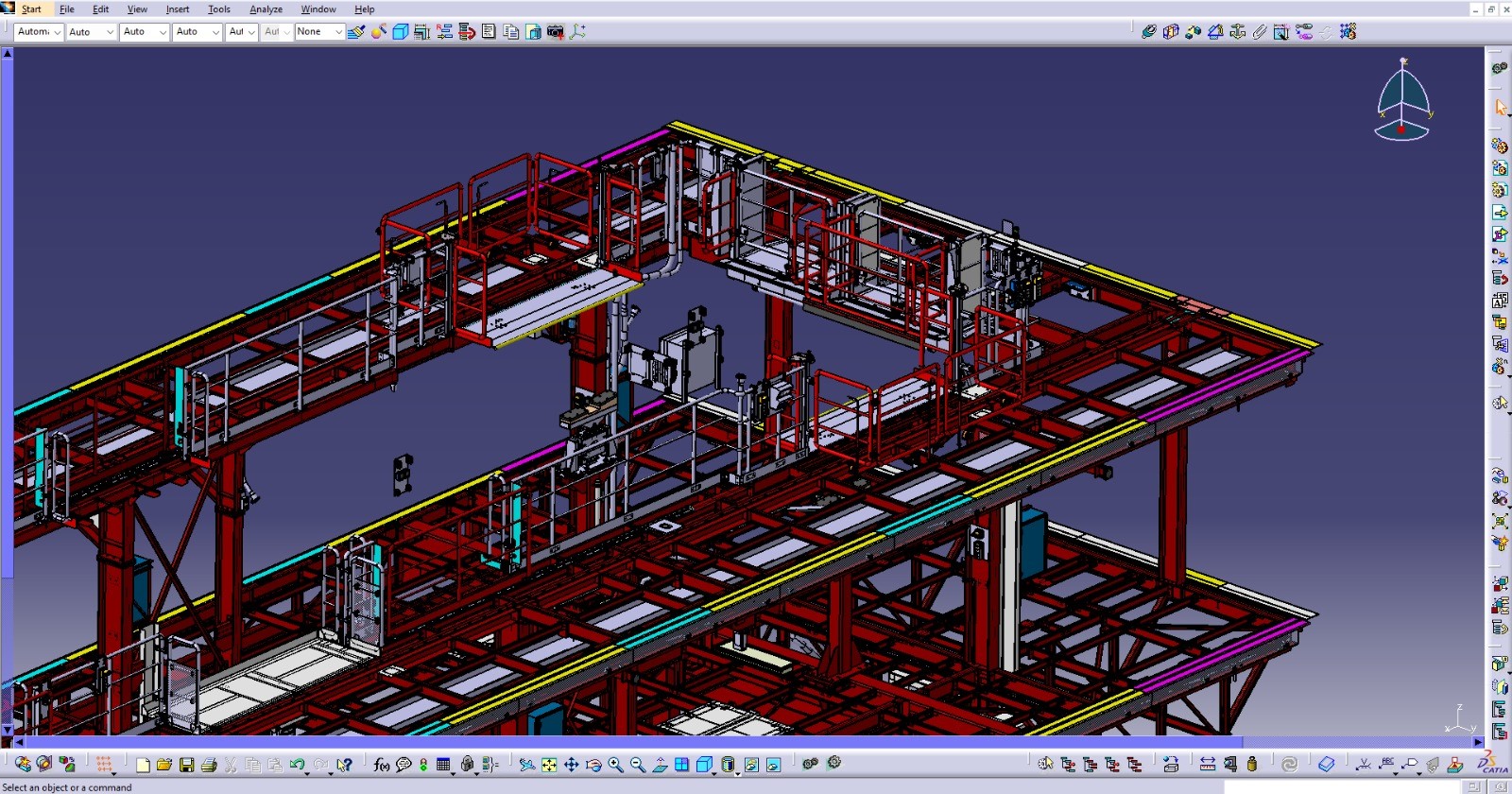Click the What's This help cursor icon

[x=344, y=765]
